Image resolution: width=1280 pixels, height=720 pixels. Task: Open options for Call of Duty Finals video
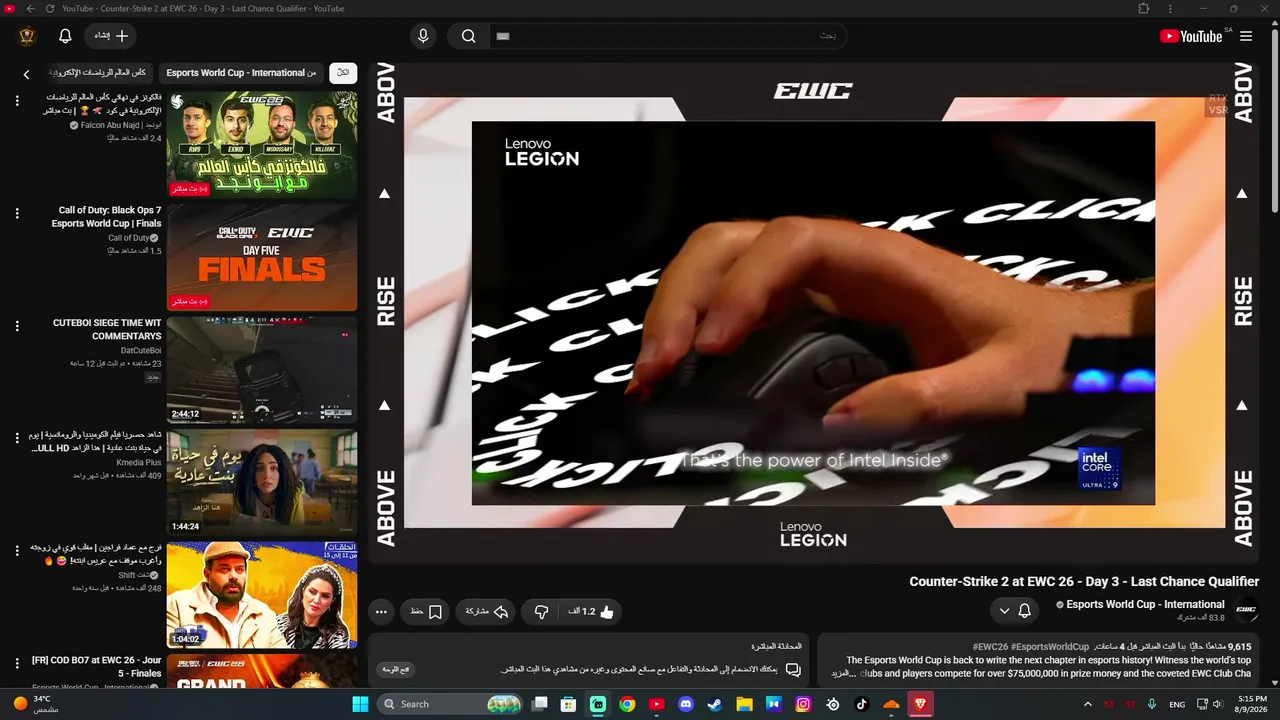coord(17,214)
